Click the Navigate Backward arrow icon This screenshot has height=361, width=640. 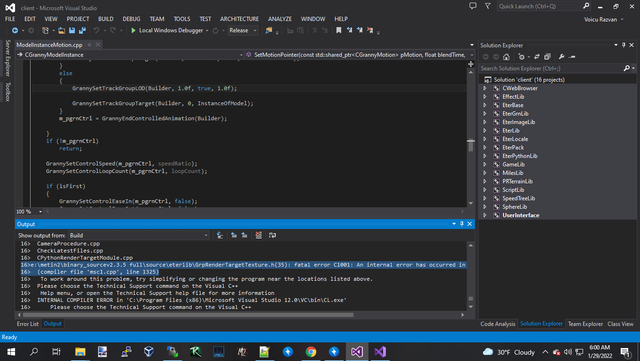click(x=15, y=31)
